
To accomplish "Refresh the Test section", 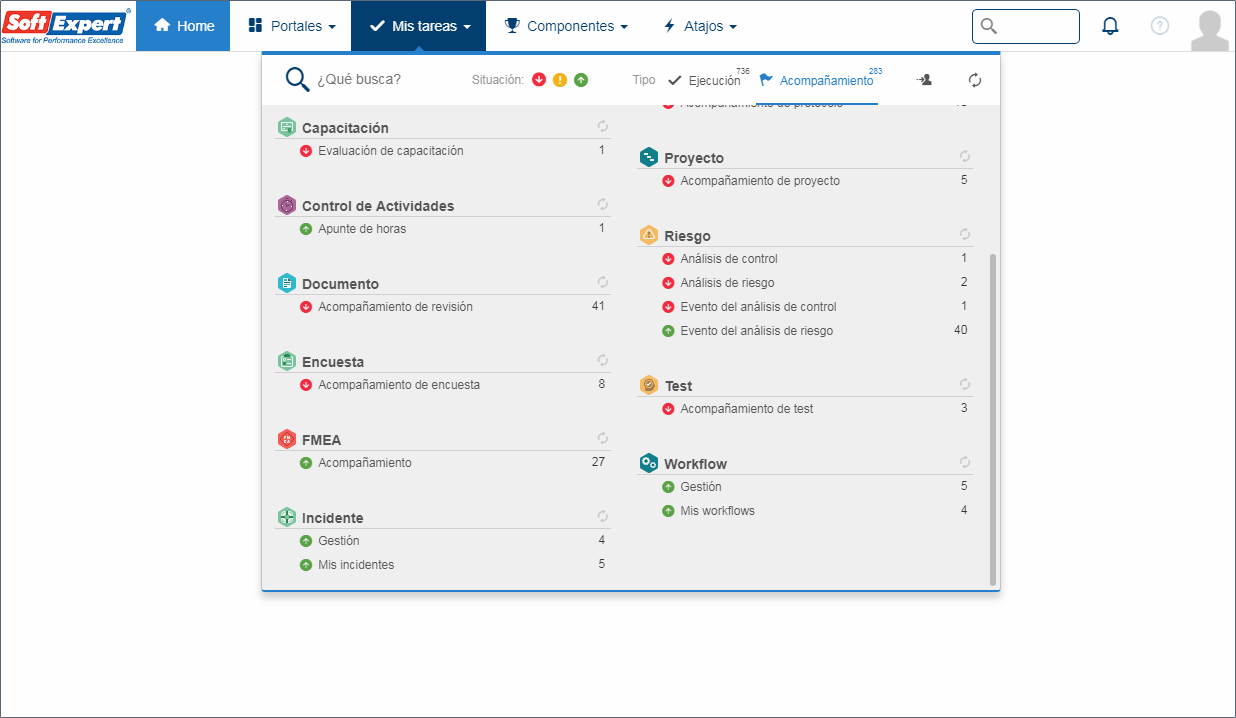I will coord(965,384).
